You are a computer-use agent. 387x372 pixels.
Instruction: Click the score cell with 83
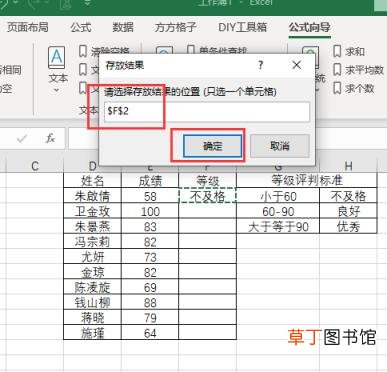[x=150, y=226]
